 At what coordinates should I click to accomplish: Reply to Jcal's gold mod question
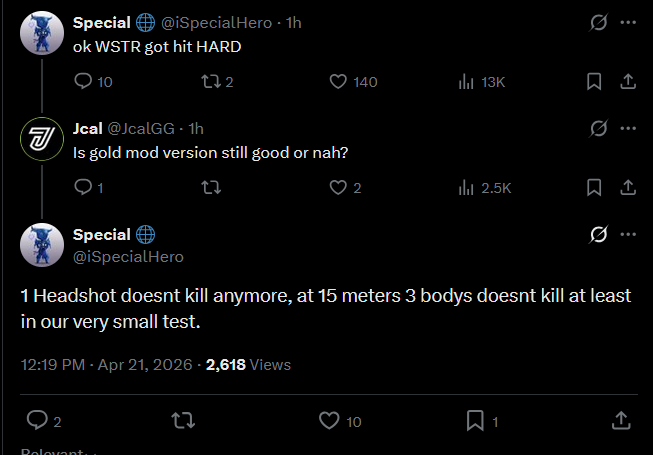pos(83,187)
